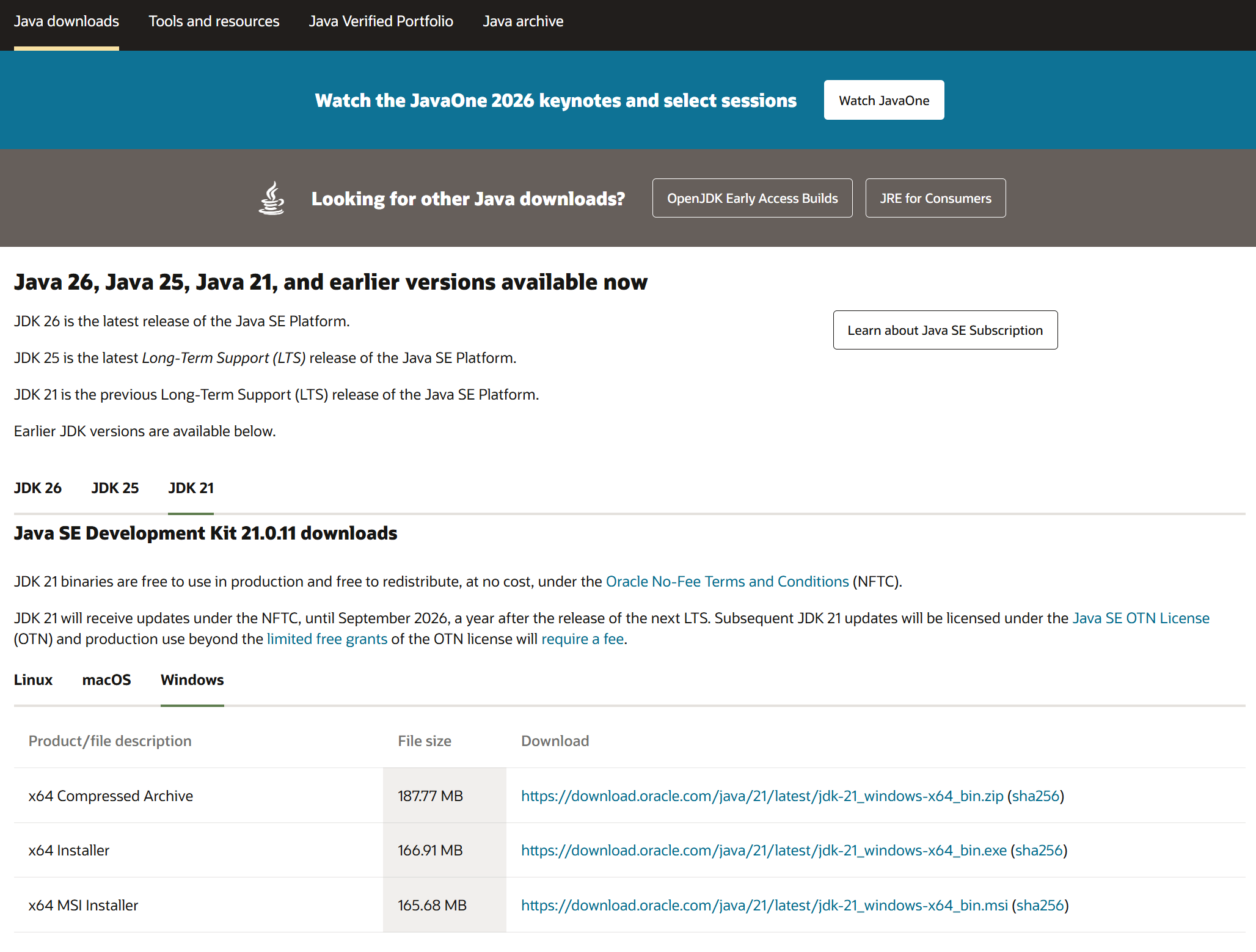Follow the limited free grants link
The height and width of the screenshot is (952, 1256).
[327, 639]
